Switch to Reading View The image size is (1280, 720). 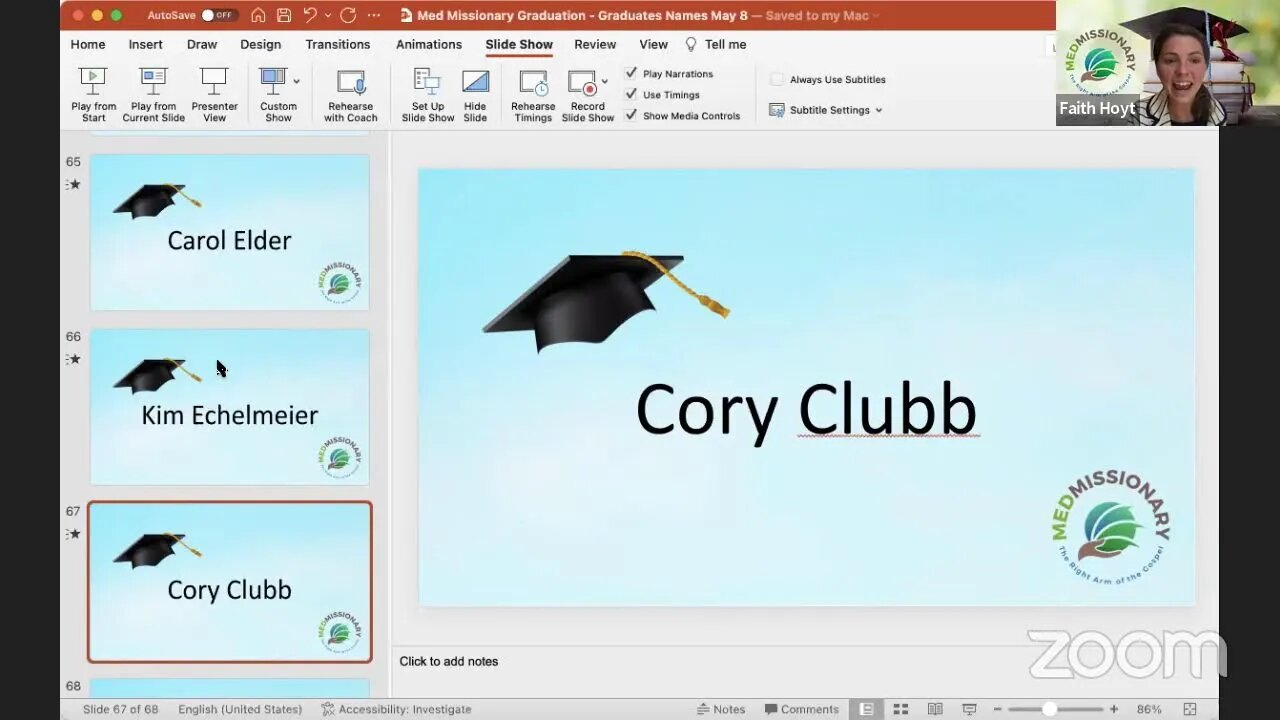point(935,709)
